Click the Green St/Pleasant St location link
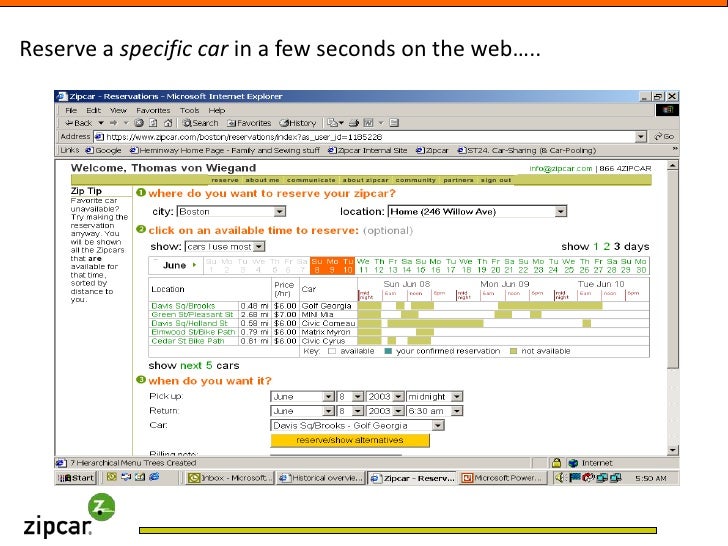This screenshot has height=546, width=728. (x=192, y=315)
